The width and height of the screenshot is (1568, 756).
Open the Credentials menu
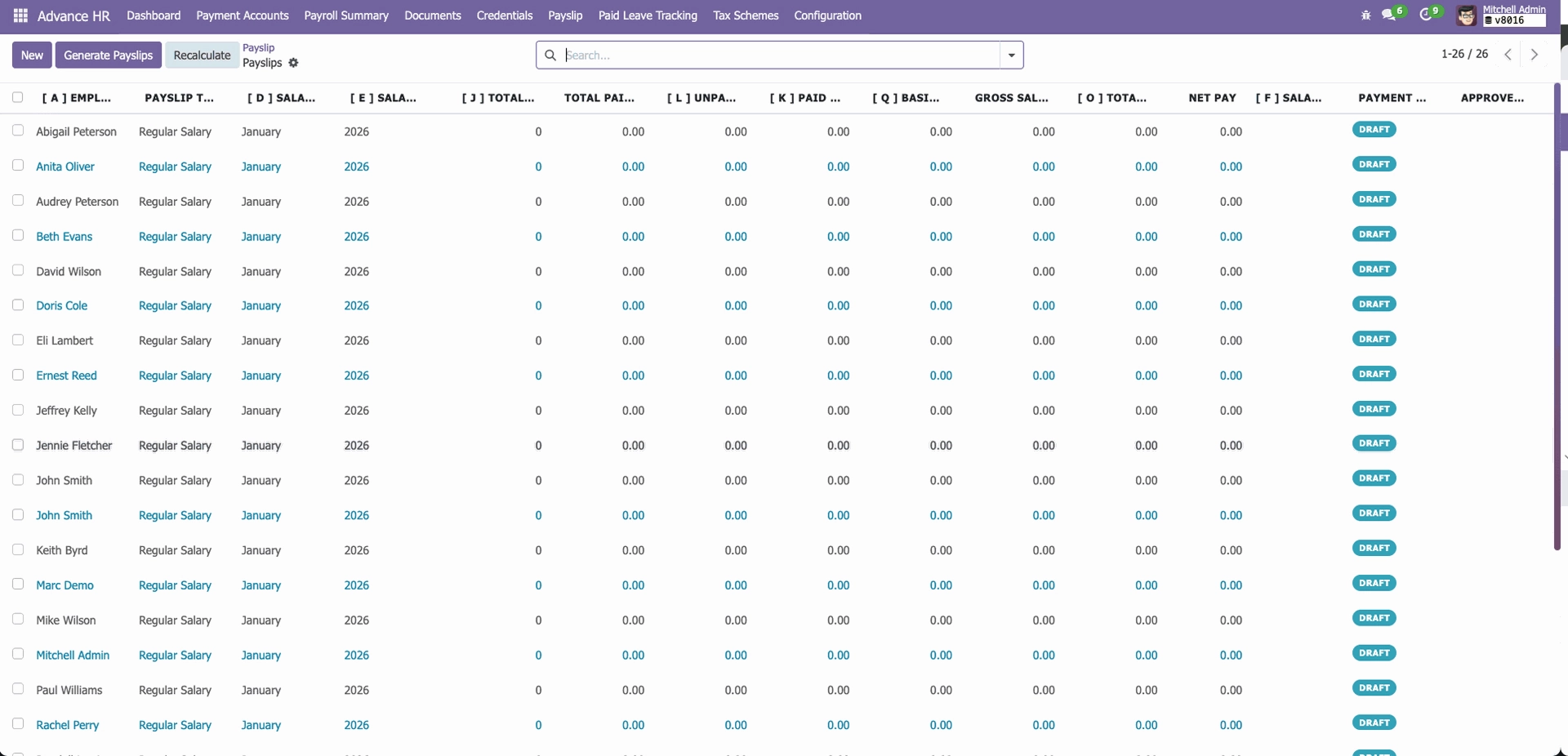click(505, 16)
